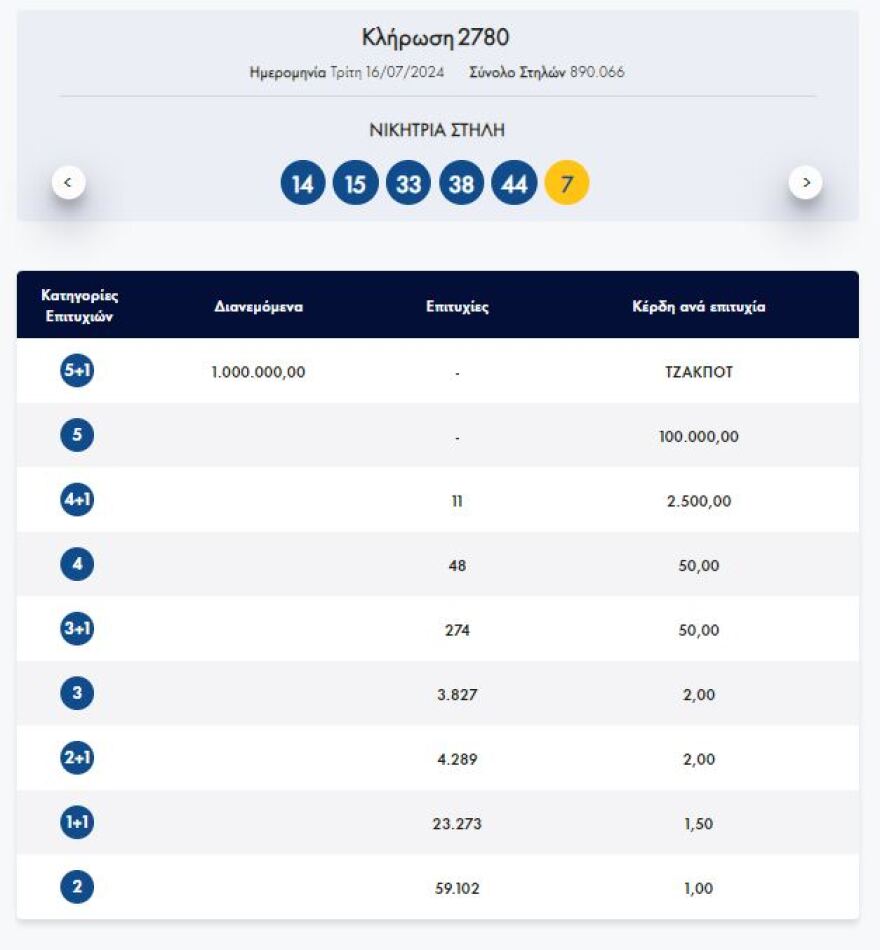Select the 2+1 category badge
This screenshot has width=880, height=950.
pyautogui.click(x=77, y=758)
